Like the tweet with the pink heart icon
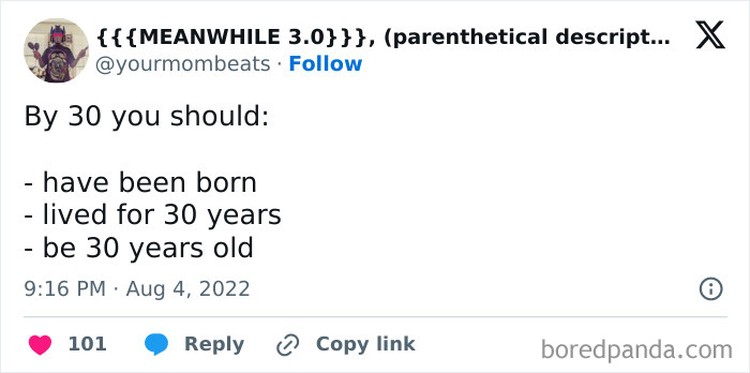Image resolution: width=750 pixels, height=373 pixels. [x=40, y=345]
